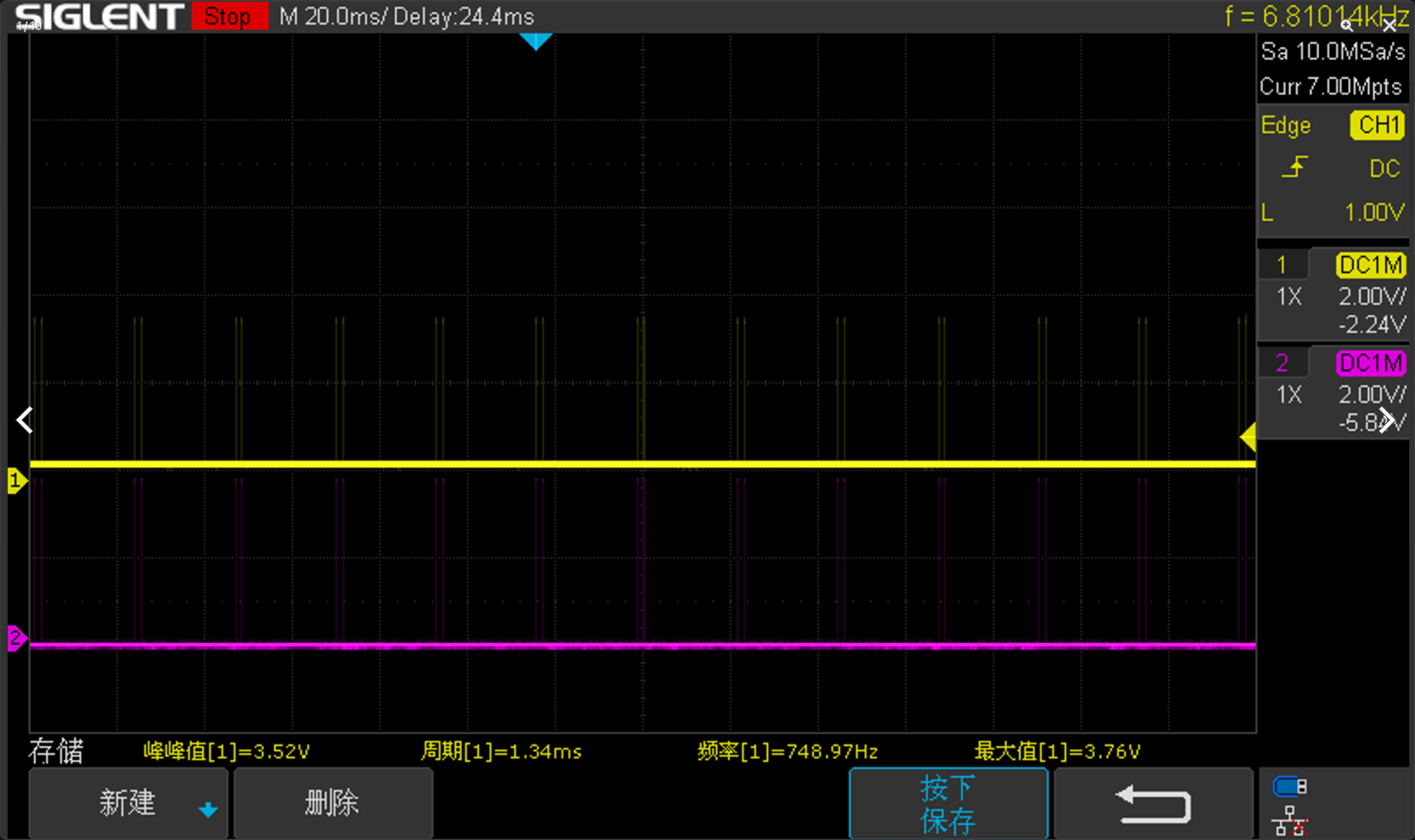Toggle channel 2 magenta DC1M badge
This screenshot has height=840, width=1415.
tap(1371, 363)
